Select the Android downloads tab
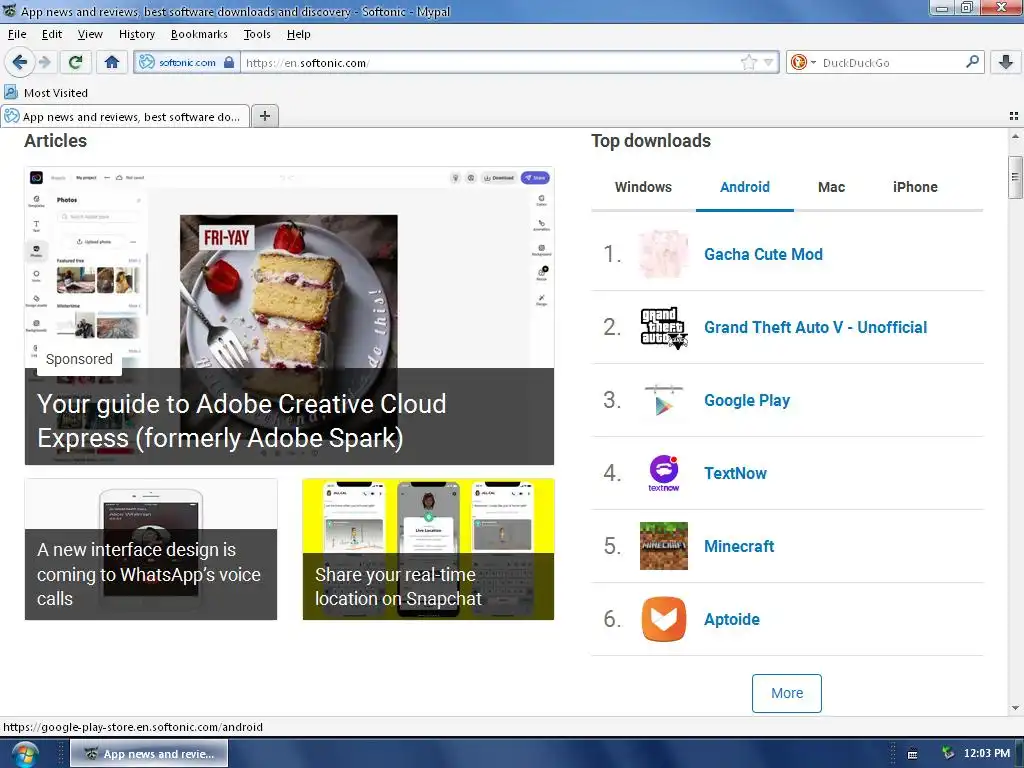 point(744,187)
